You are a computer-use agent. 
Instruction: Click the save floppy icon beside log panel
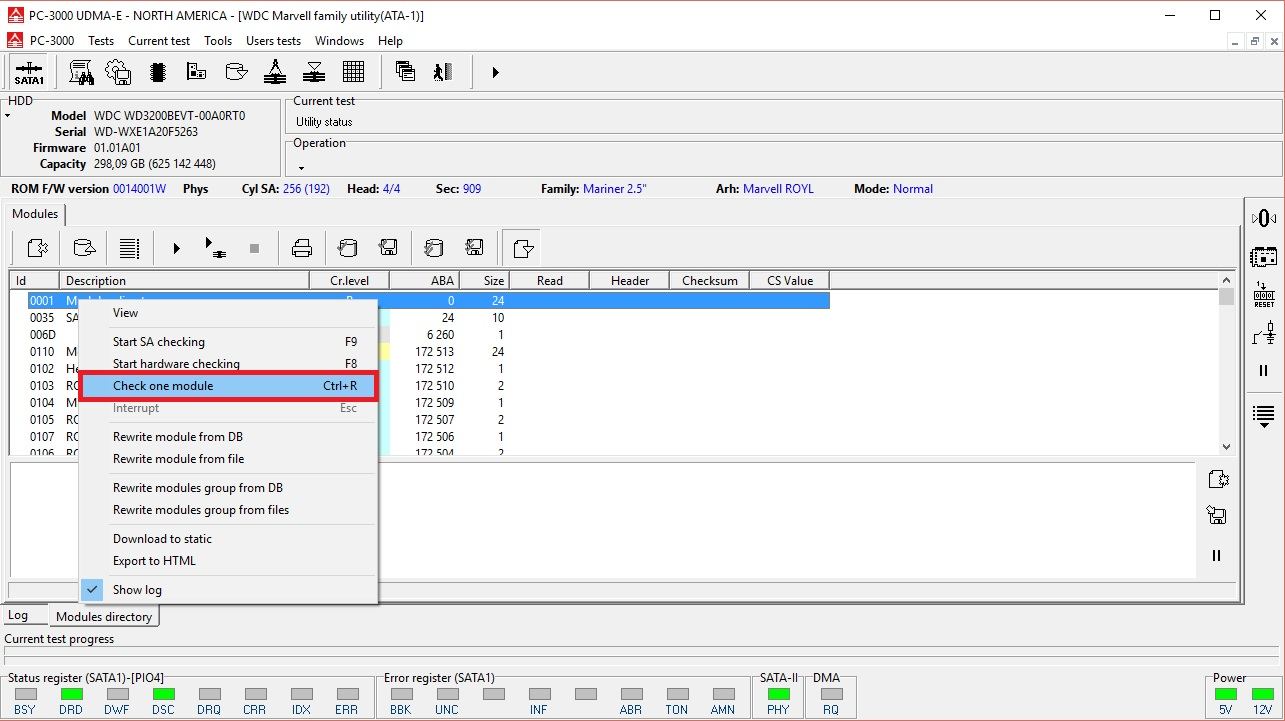click(x=1217, y=516)
